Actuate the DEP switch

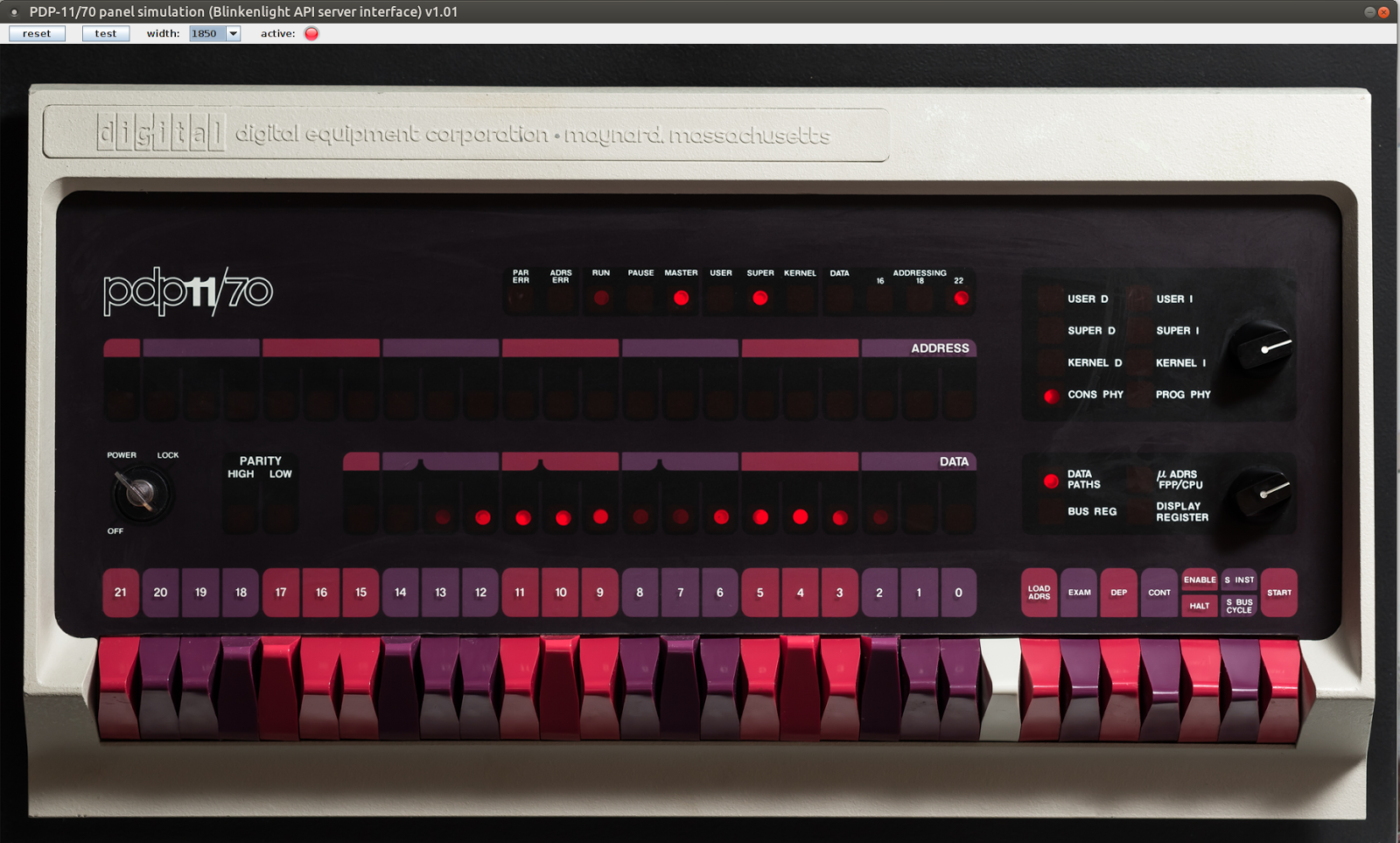click(x=1120, y=593)
